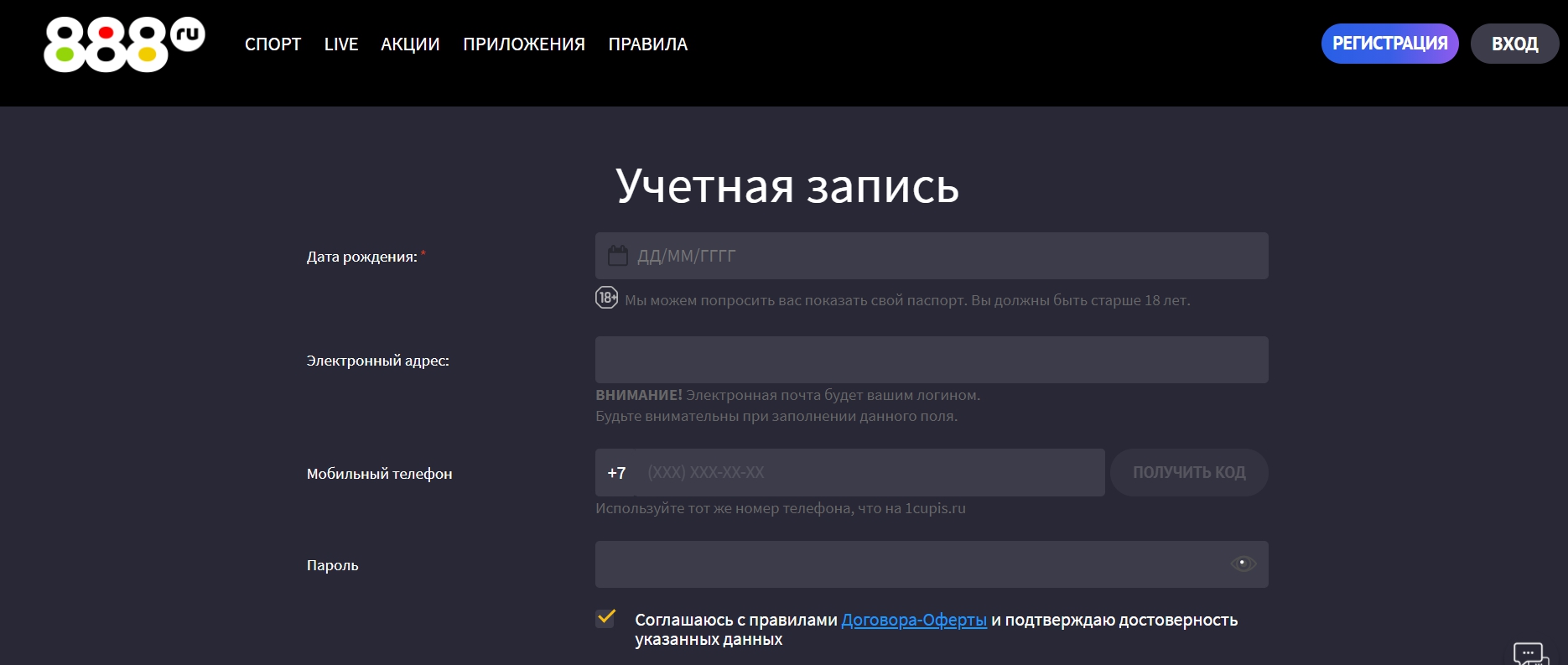Click the ВХОД login button

[x=1514, y=44]
